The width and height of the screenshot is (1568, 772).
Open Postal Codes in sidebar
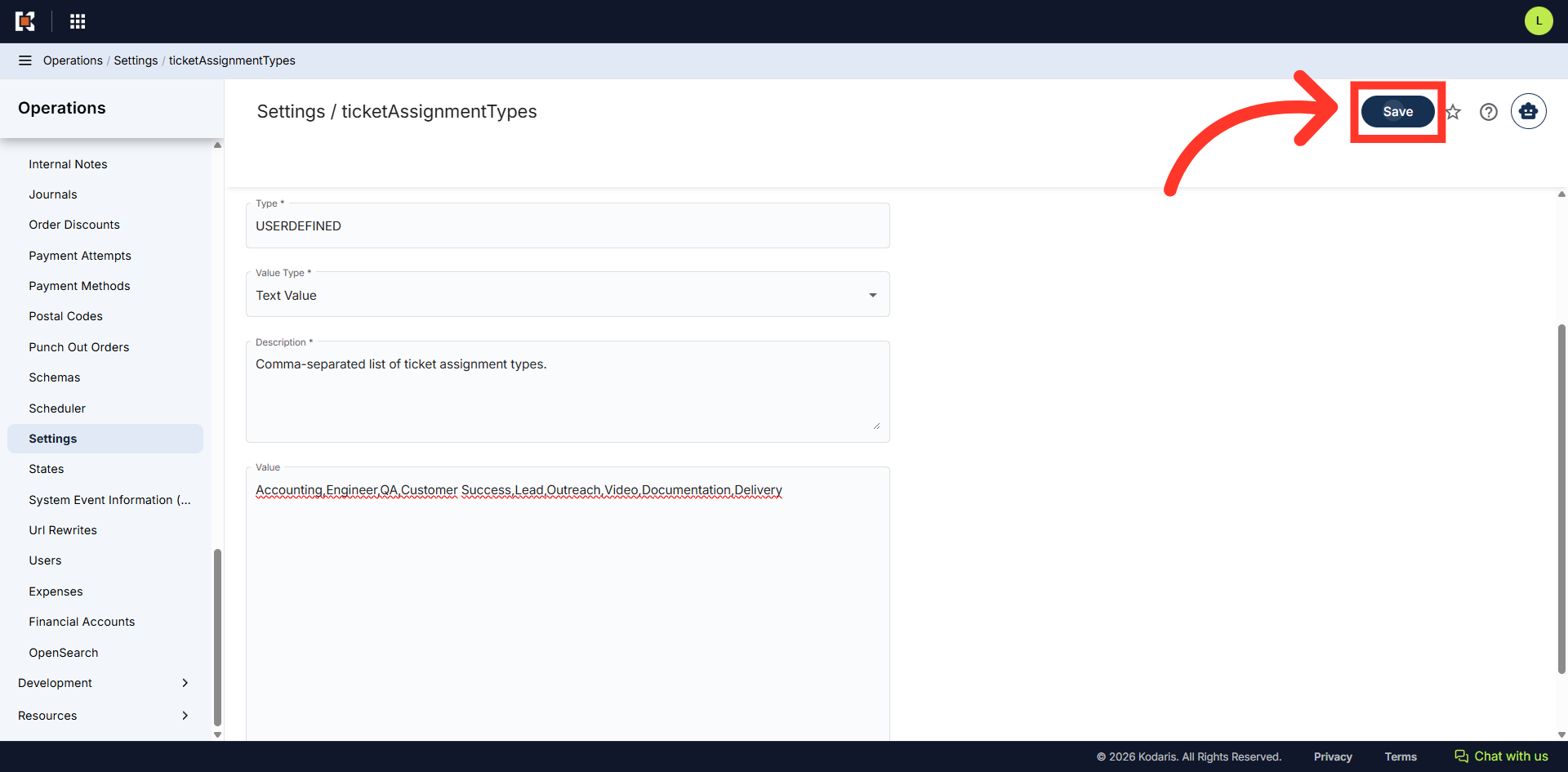(x=66, y=316)
